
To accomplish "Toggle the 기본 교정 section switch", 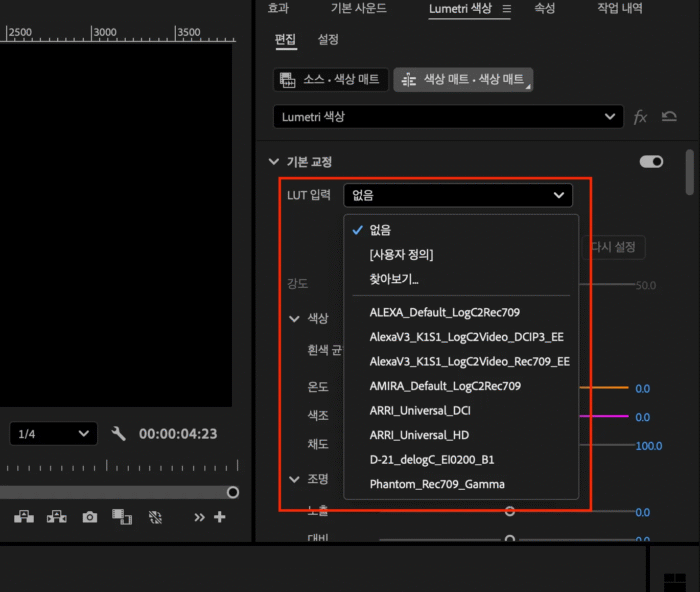I will click(651, 161).
